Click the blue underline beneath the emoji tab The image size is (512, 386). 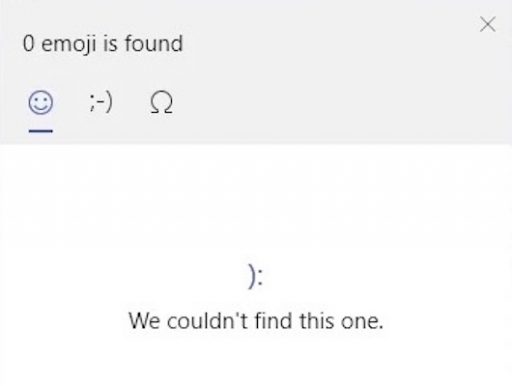click(x=41, y=131)
